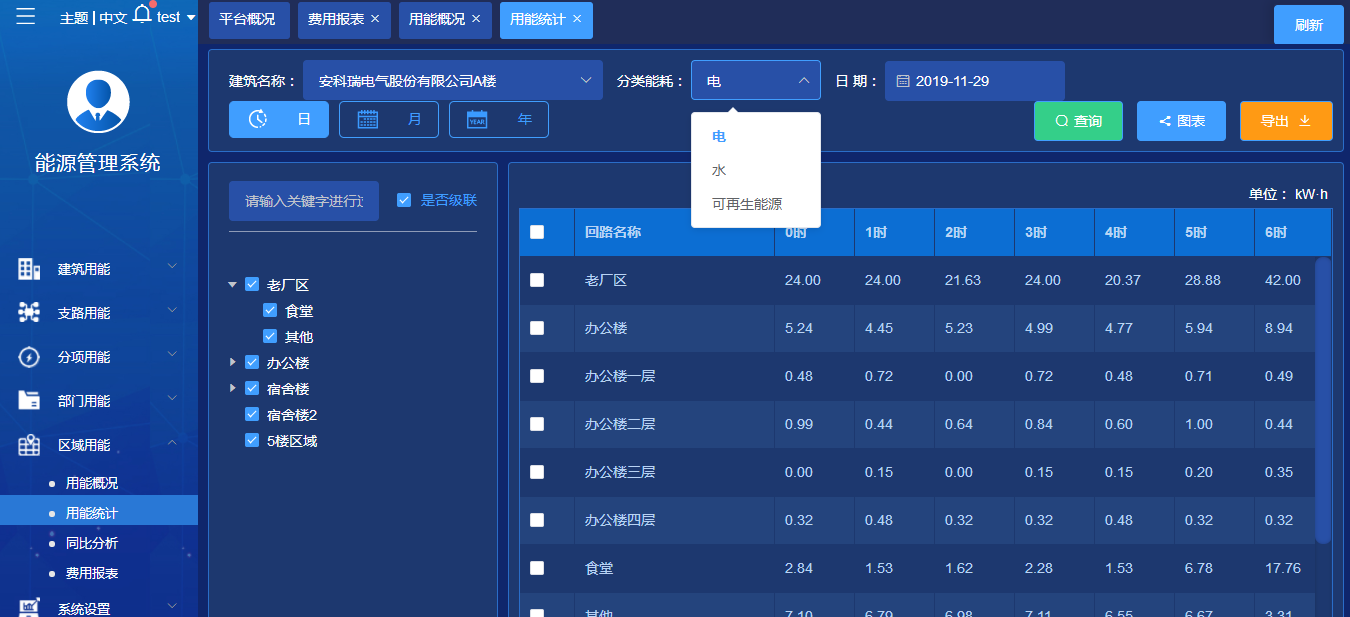Check the 老厂区 table row checkbox

click(x=537, y=280)
